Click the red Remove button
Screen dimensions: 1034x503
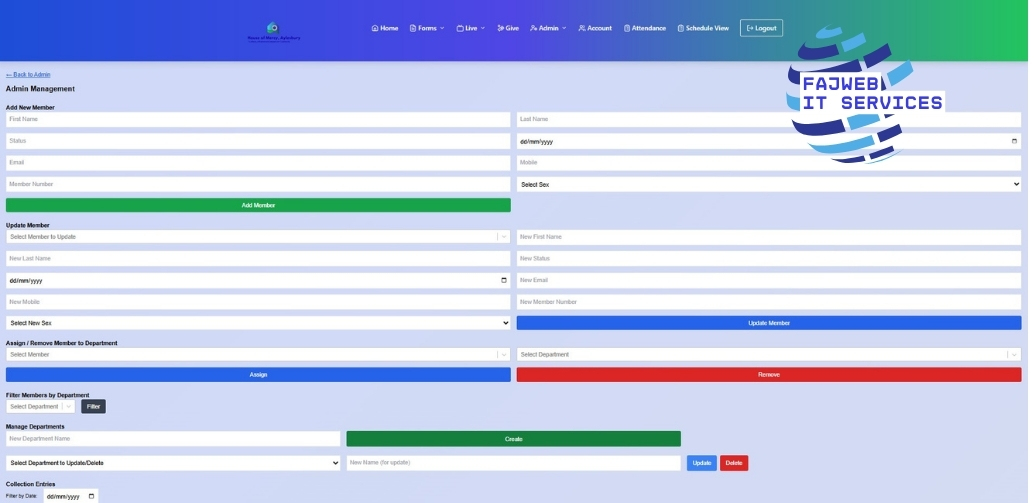(x=769, y=374)
